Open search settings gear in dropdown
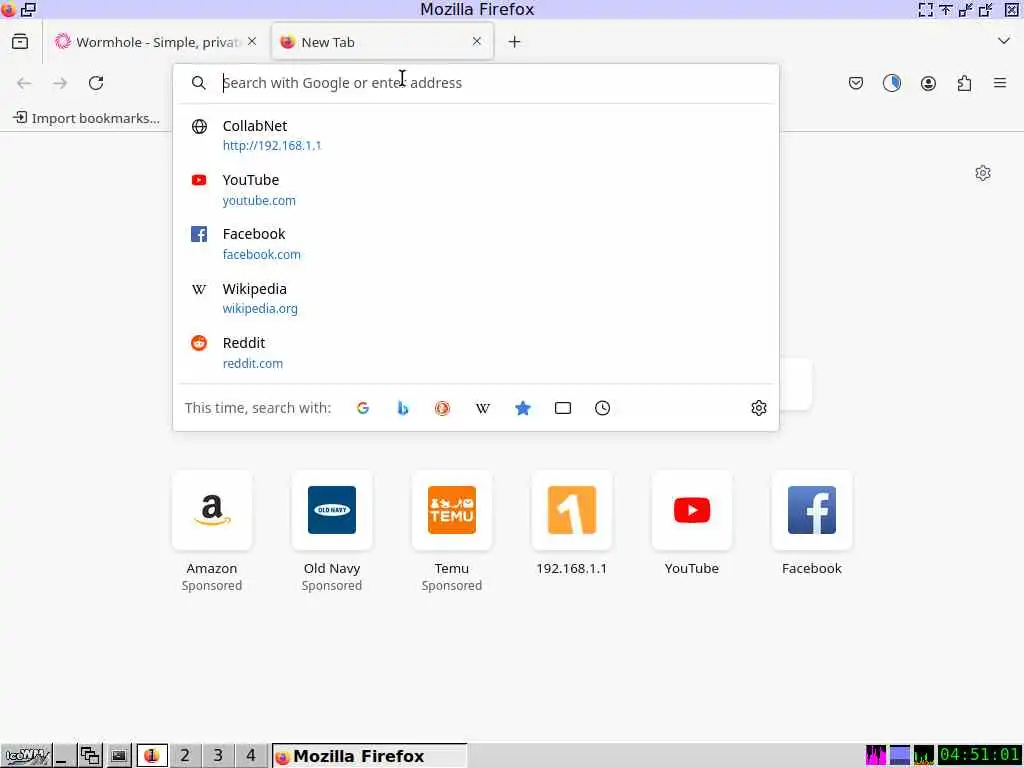1024x768 pixels. pos(759,408)
